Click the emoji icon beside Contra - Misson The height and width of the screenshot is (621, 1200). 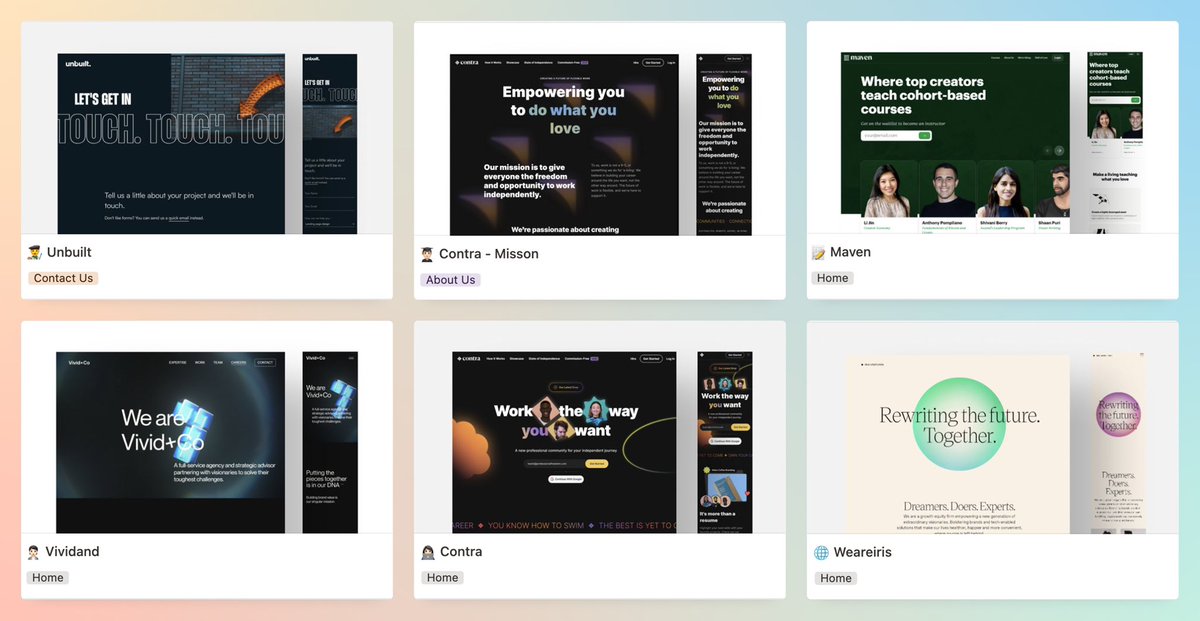(428, 255)
